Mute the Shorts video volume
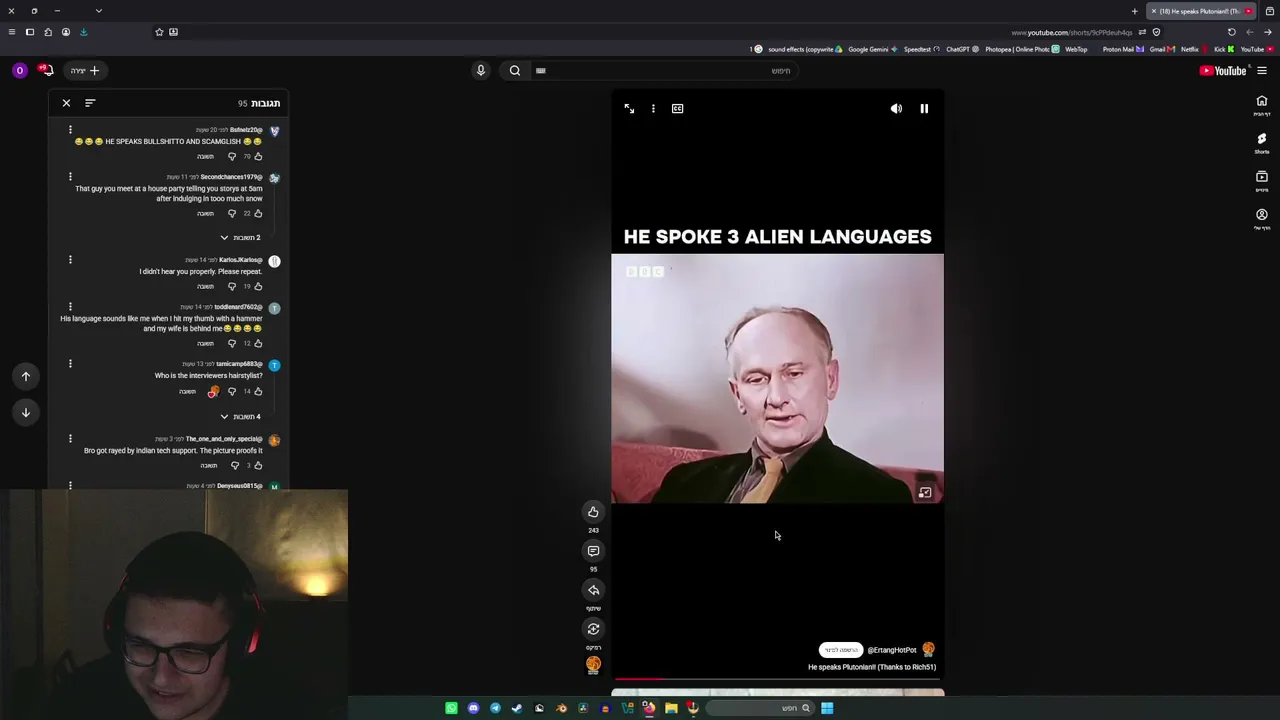This screenshot has height=720, width=1280. click(x=896, y=108)
